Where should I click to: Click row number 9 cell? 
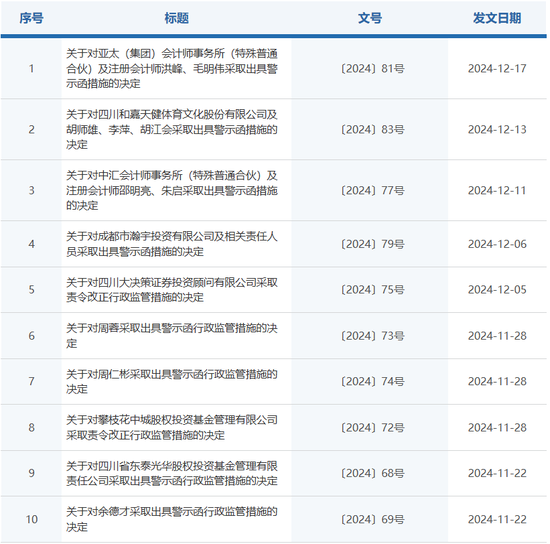[x=31, y=474]
